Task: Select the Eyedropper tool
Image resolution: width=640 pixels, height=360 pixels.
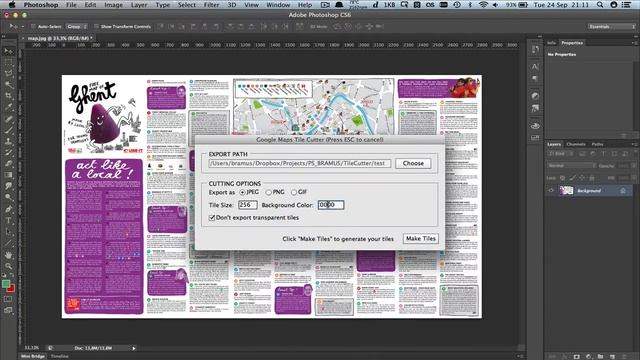Action: (9, 107)
